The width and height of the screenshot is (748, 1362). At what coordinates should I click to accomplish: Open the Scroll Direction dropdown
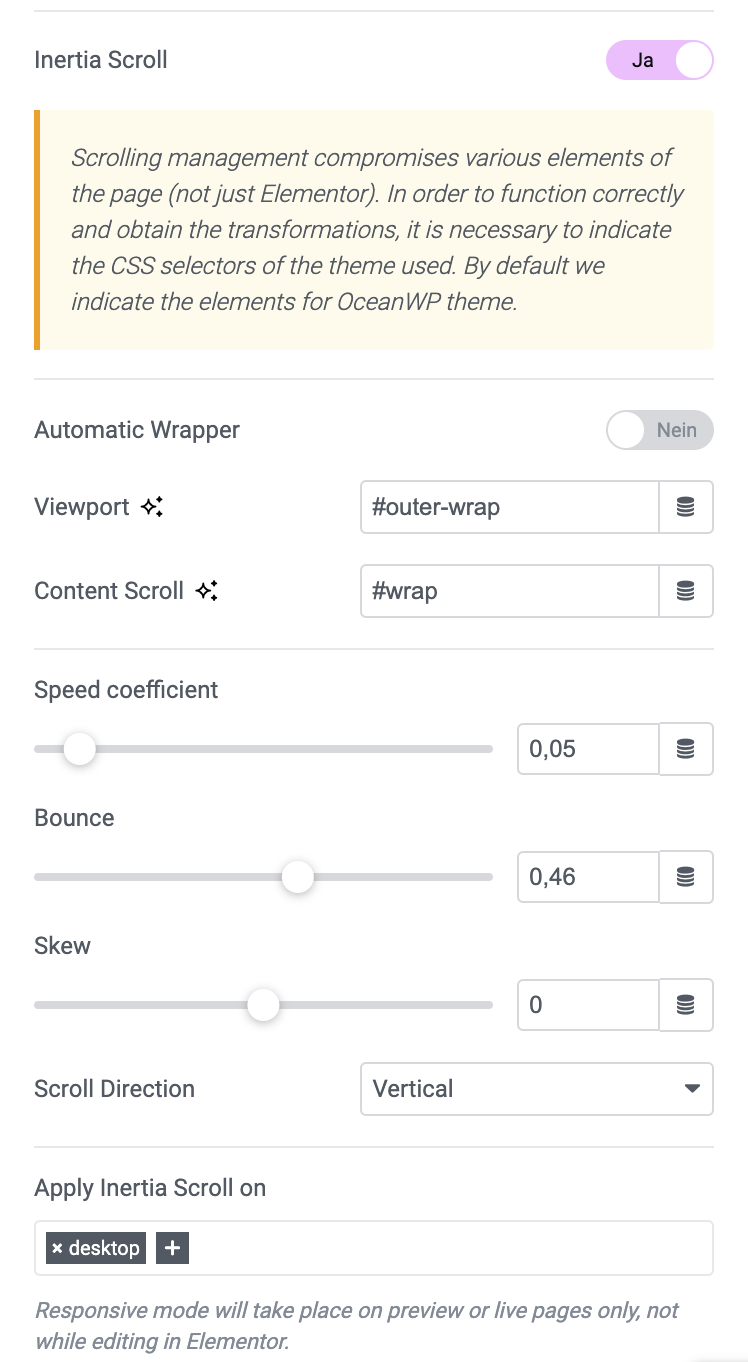click(537, 1089)
